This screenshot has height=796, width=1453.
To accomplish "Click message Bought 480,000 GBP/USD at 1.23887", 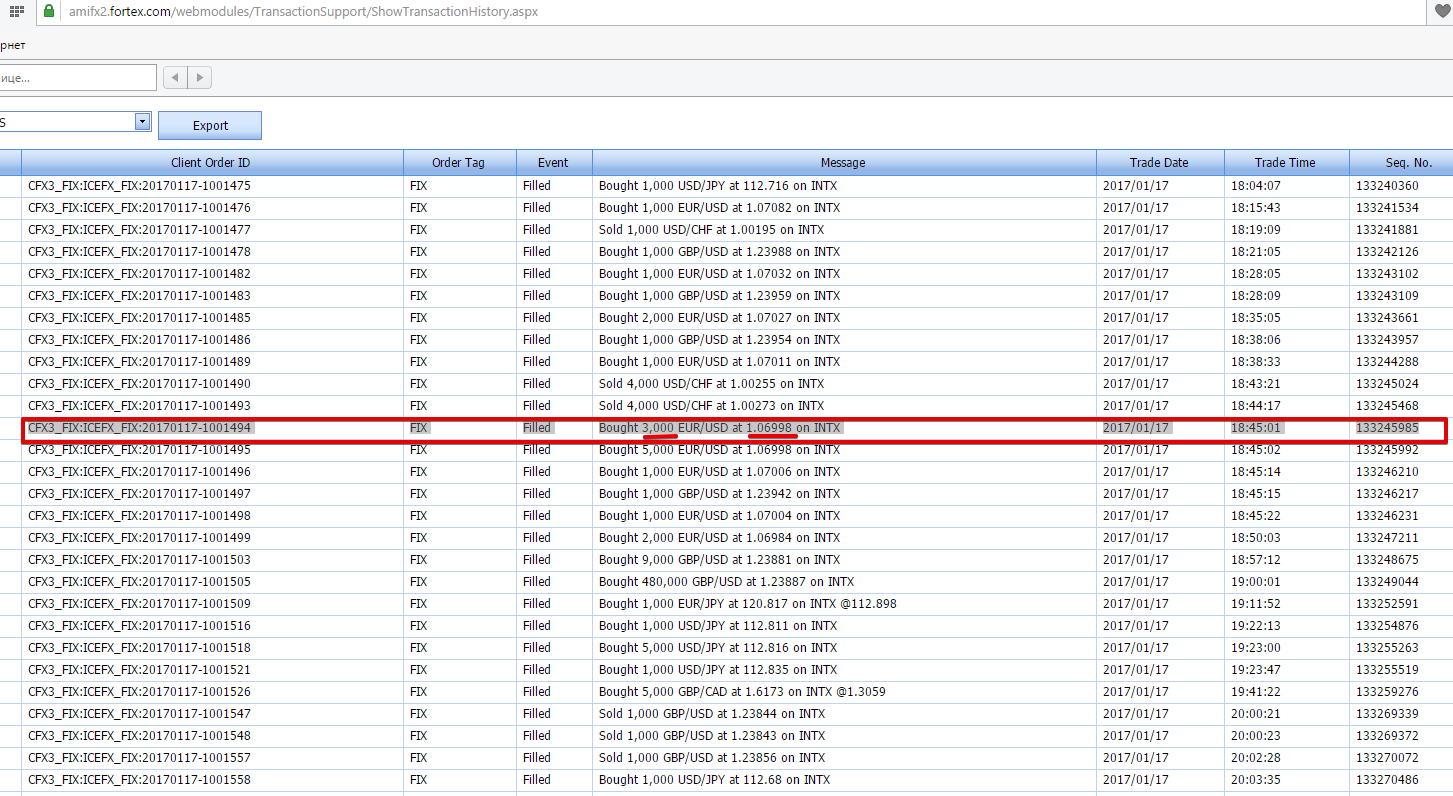I will coord(727,582).
